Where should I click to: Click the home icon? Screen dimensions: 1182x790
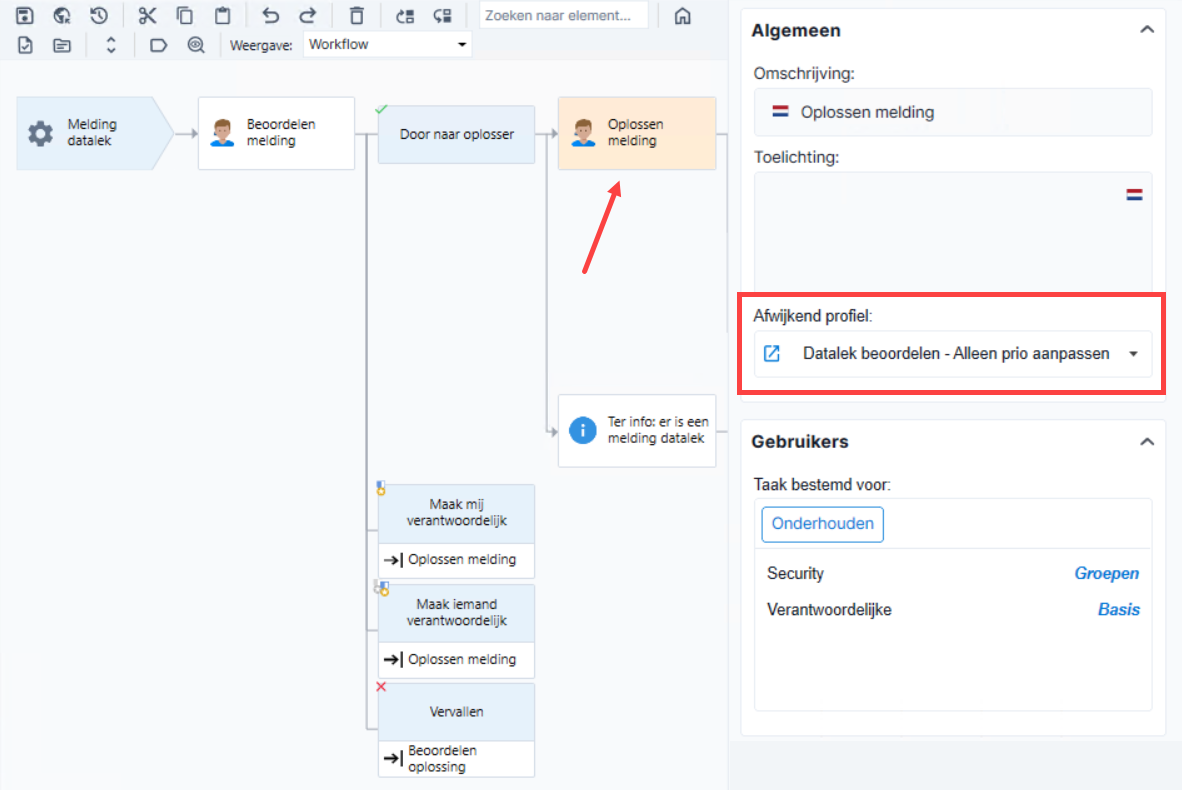coord(682,16)
